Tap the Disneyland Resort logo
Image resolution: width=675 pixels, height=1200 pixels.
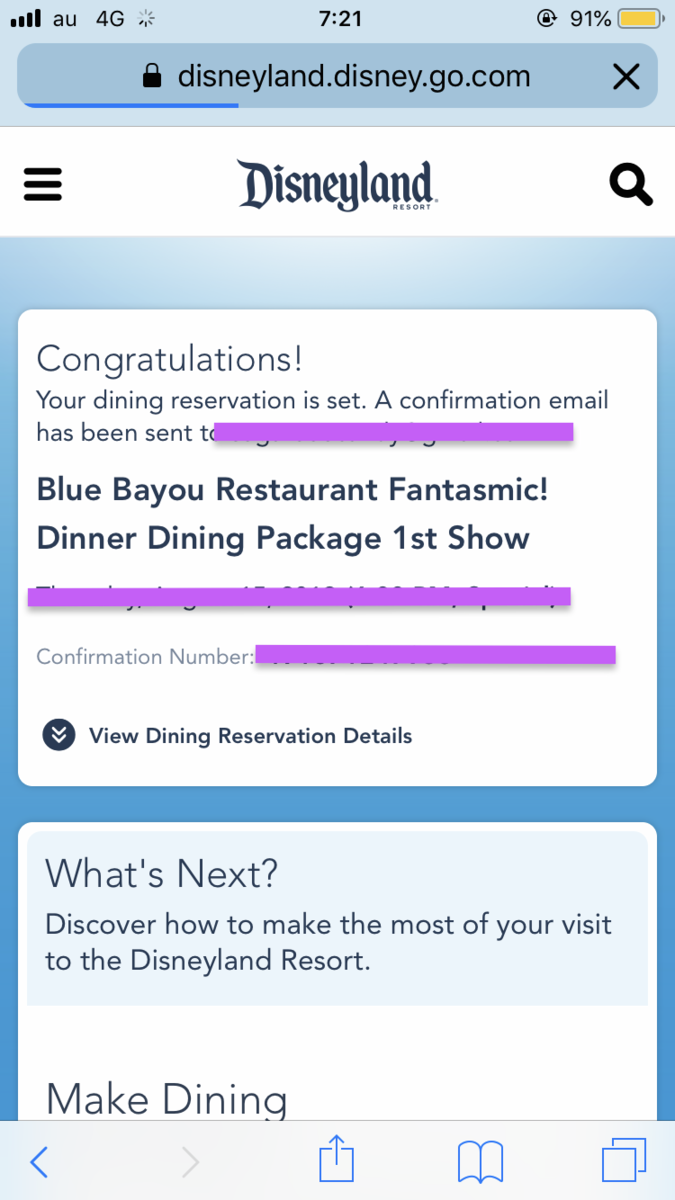(x=337, y=185)
